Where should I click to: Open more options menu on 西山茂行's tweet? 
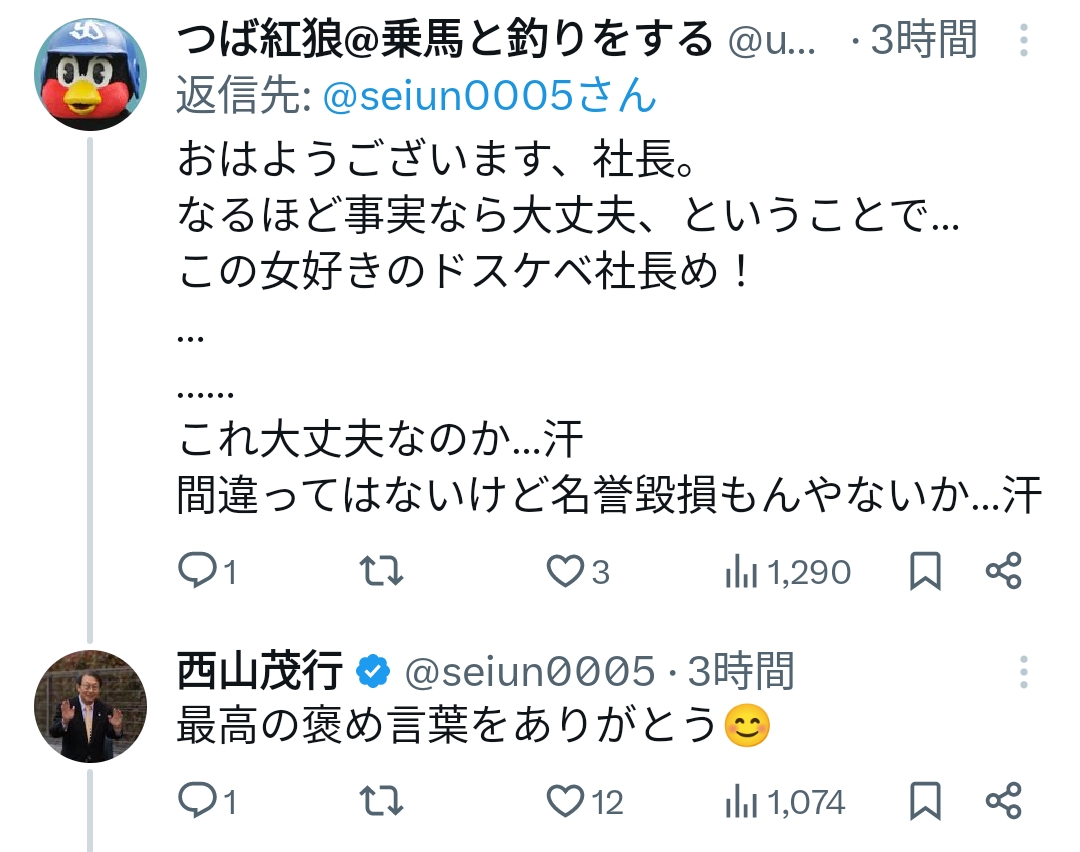tap(1024, 672)
